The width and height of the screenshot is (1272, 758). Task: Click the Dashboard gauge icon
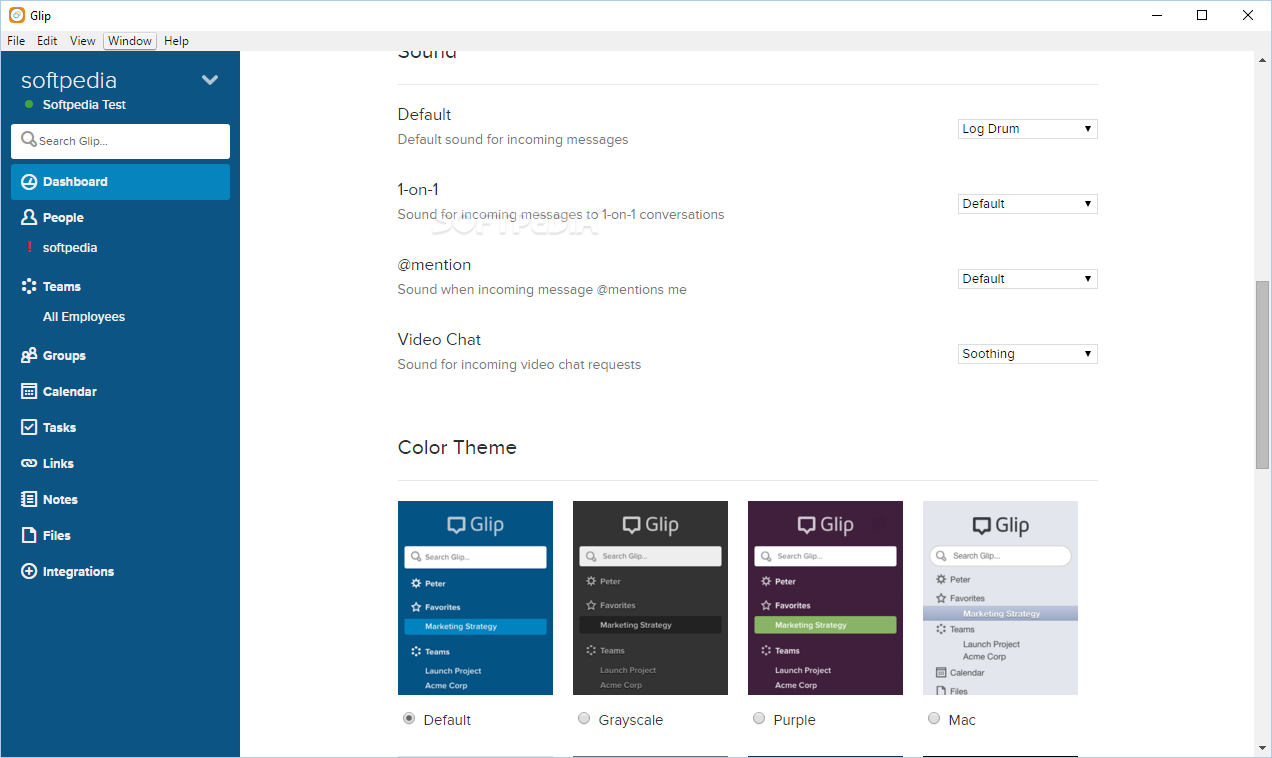[29, 182]
